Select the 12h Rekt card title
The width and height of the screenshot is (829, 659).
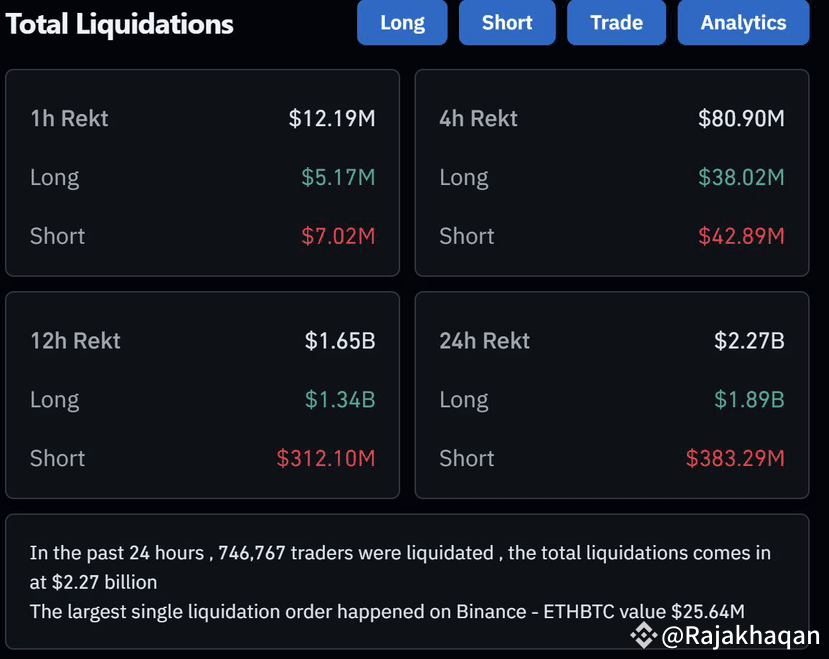pos(75,341)
